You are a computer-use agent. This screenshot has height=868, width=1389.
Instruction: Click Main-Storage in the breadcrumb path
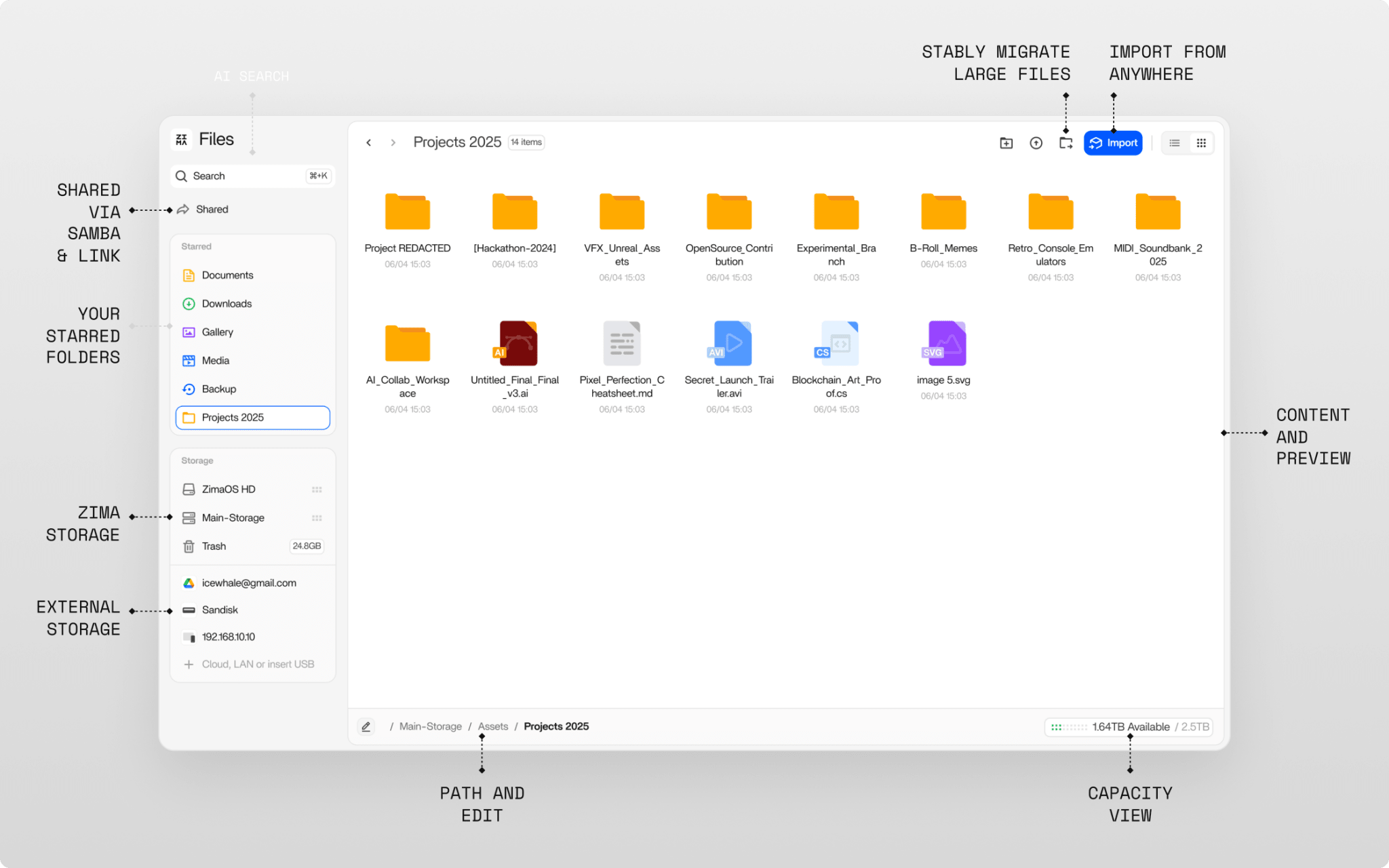click(431, 727)
